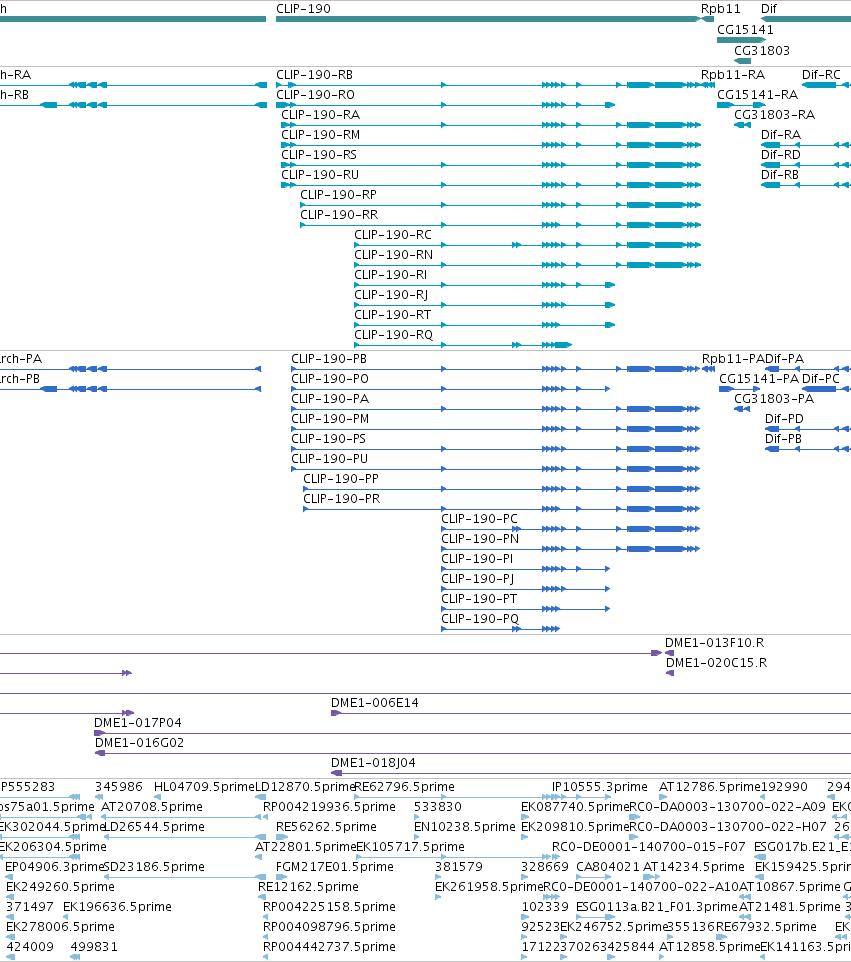Click clone label DME1-006E14
Image resolution: width=851 pixels, height=962 pixels.
pyautogui.click(x=374, y=702)
